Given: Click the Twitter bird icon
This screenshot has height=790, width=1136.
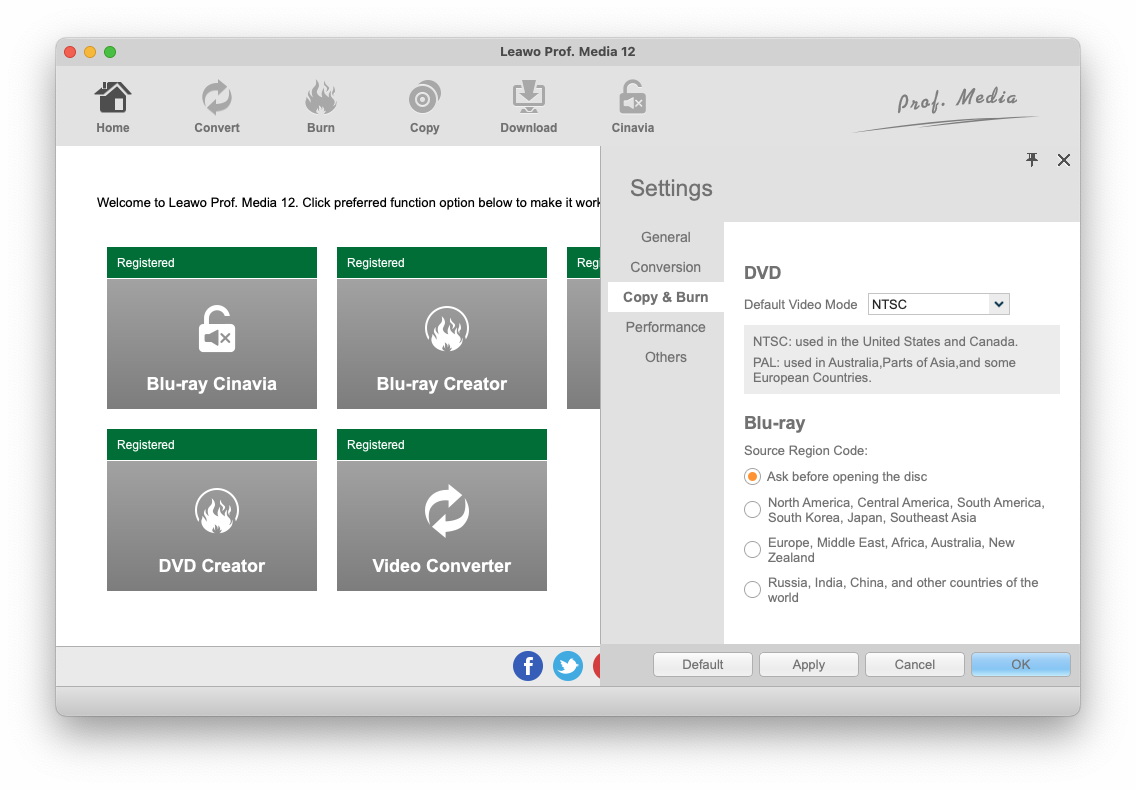Looking at the screenshot, I should pos(568,665).
